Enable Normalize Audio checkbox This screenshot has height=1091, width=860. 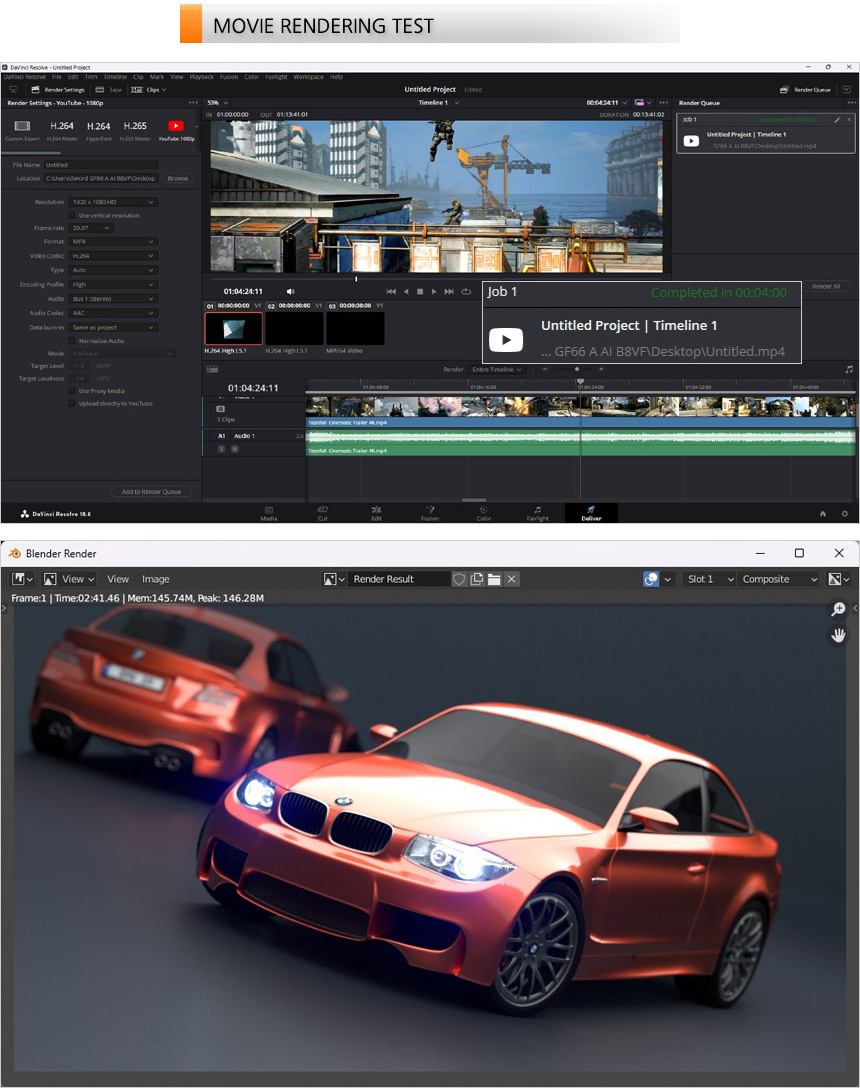72,341
